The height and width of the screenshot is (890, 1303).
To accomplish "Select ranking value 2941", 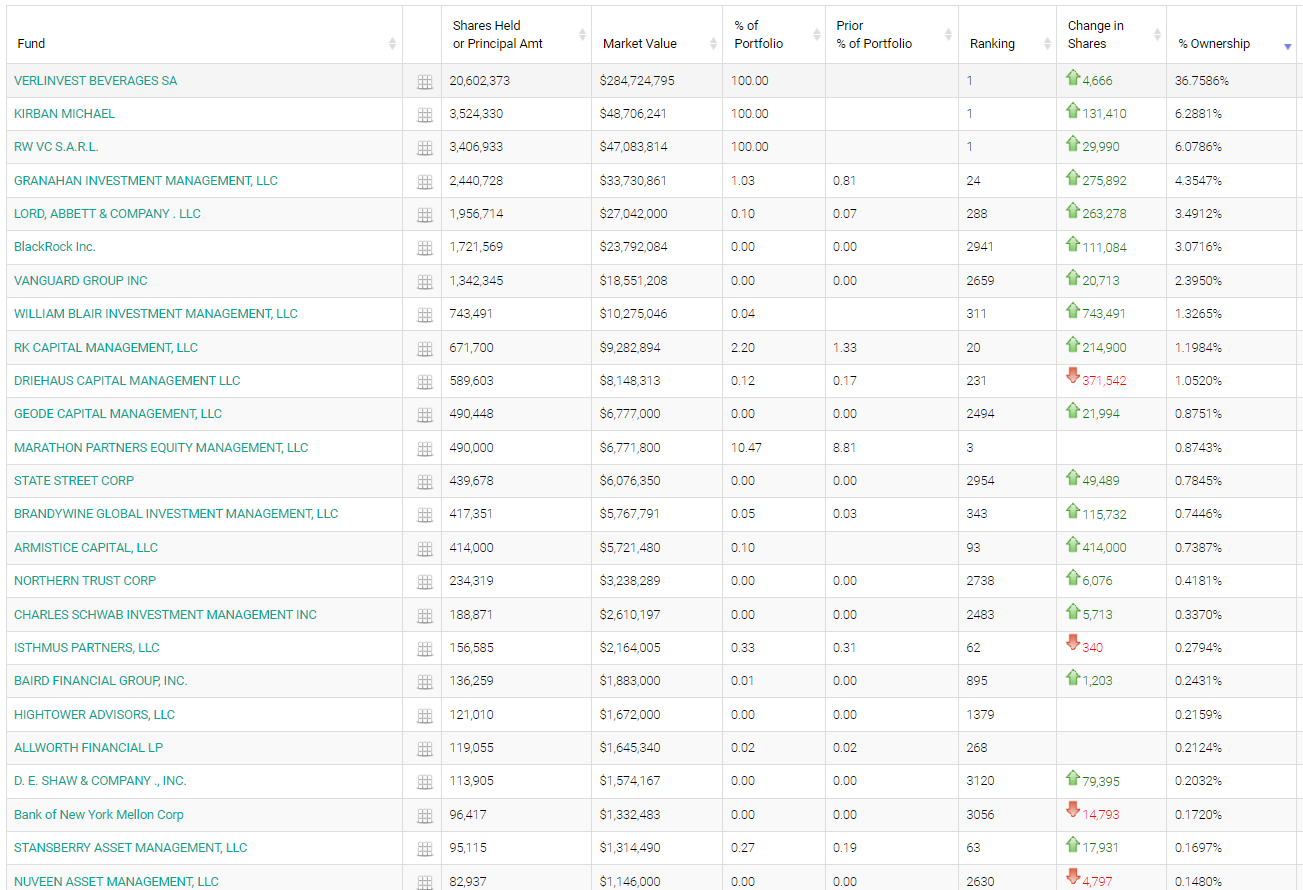I will 980,246.
